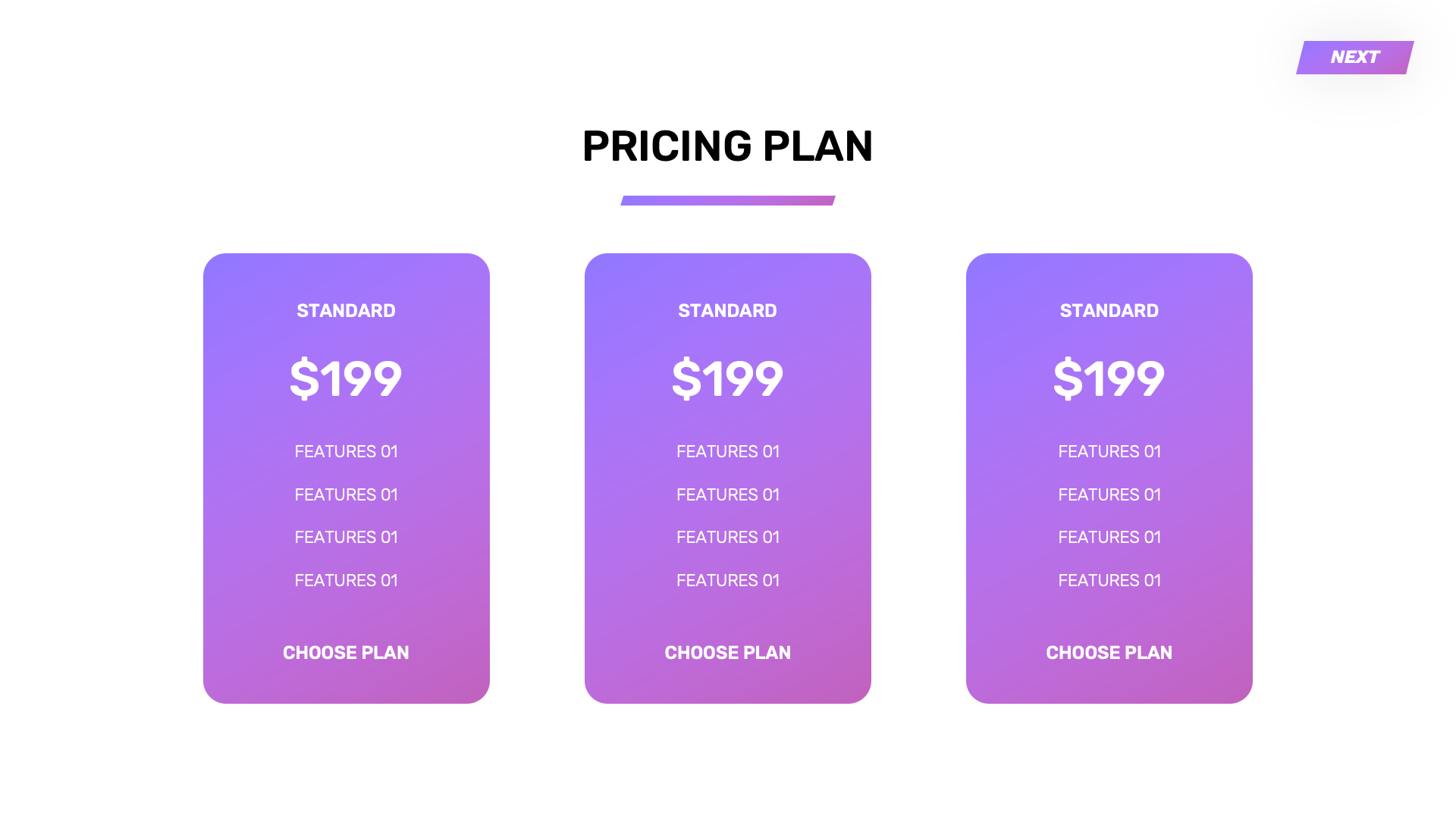Click the gradient underline bar below the heading
Image resolution: width=1456 pixels, height=819 pixels.
tap(727, 201)
